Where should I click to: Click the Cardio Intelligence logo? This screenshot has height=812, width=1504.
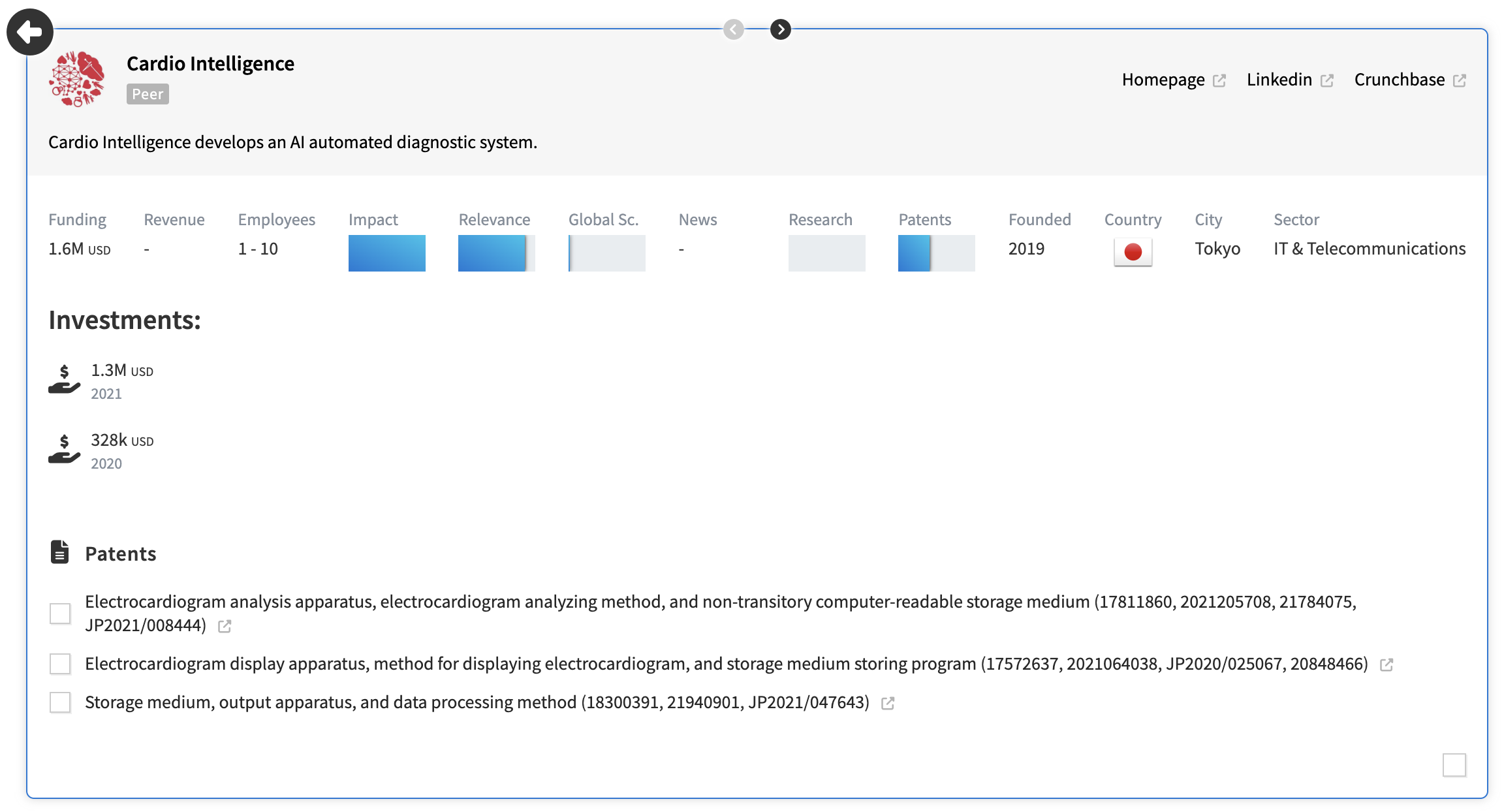pyautogui.click(x=77, y=79)
